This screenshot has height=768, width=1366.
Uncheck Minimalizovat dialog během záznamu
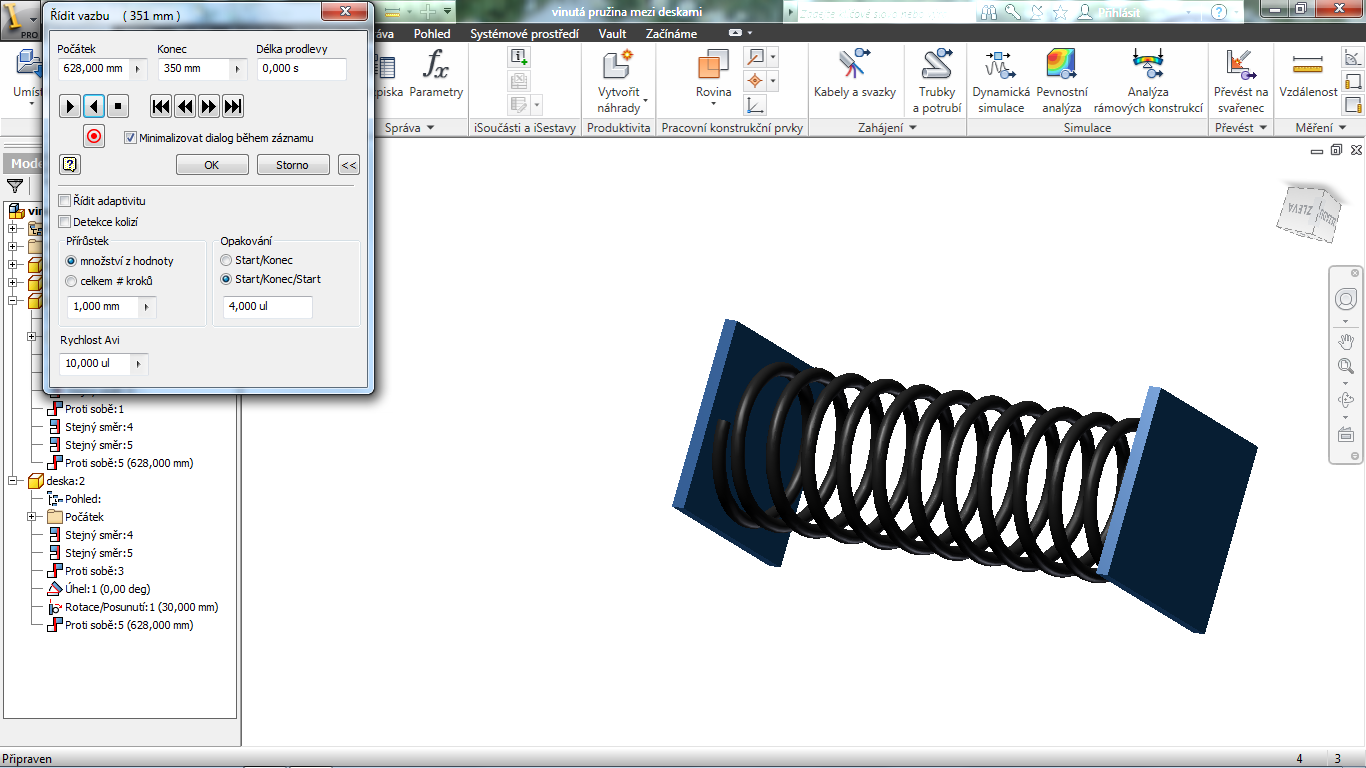(131, 138)
